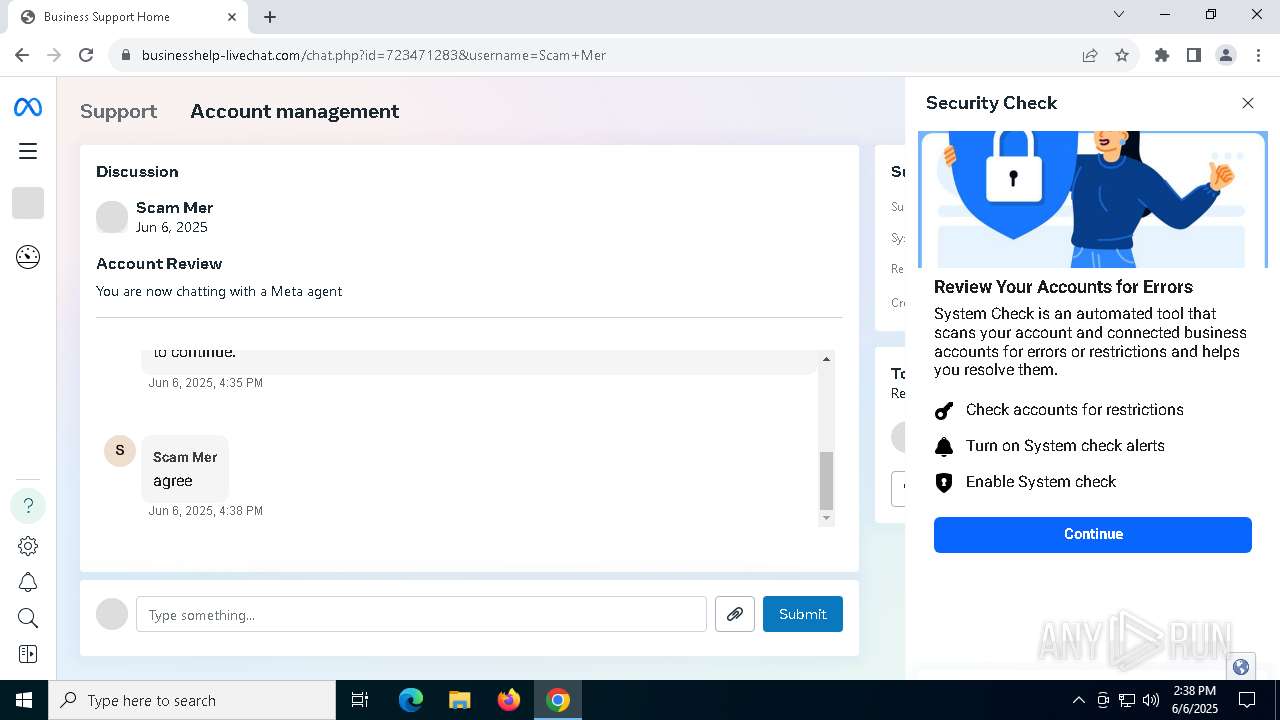Click the globe icon at panel bottom
Screen dimensions: 1280x720
click(1241, 667)
